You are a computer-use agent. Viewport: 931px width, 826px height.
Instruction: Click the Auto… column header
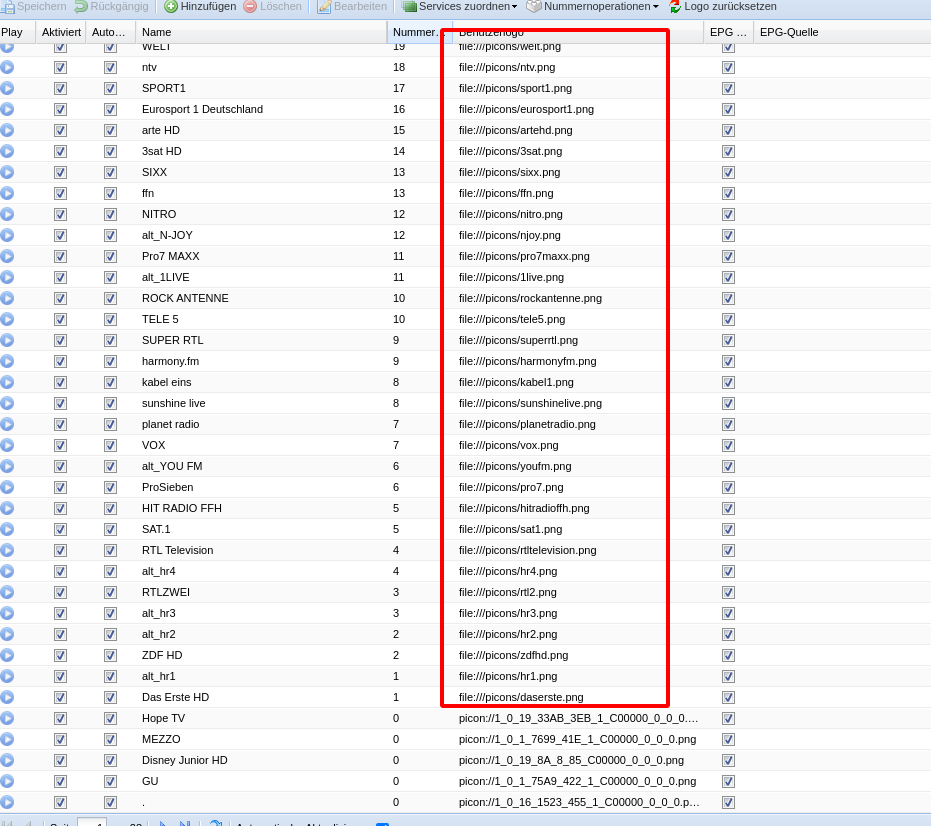point(110,32)
